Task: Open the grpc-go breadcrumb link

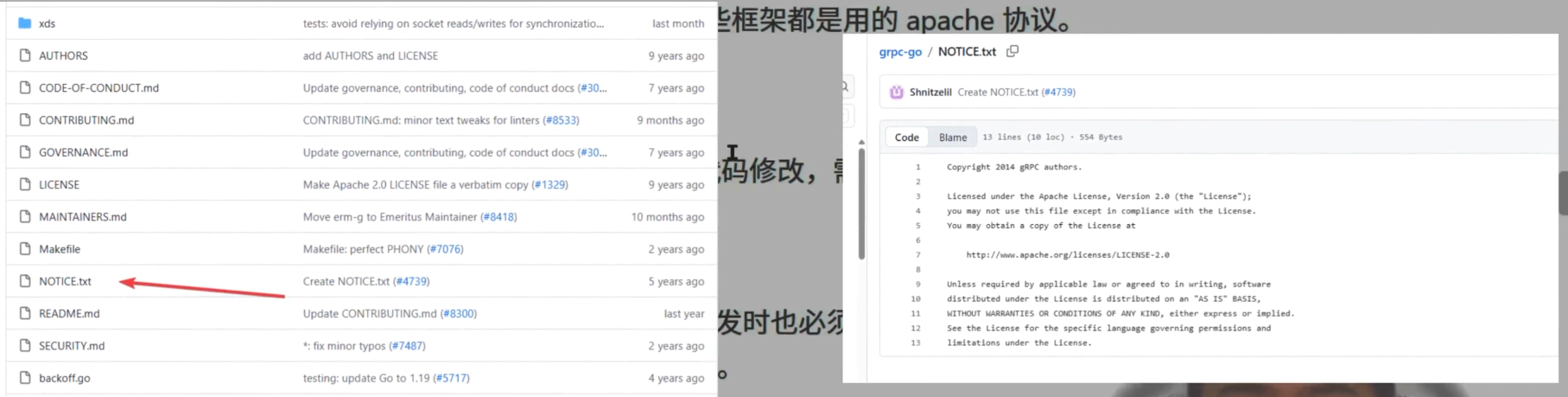Action: (x=900, y=52)
